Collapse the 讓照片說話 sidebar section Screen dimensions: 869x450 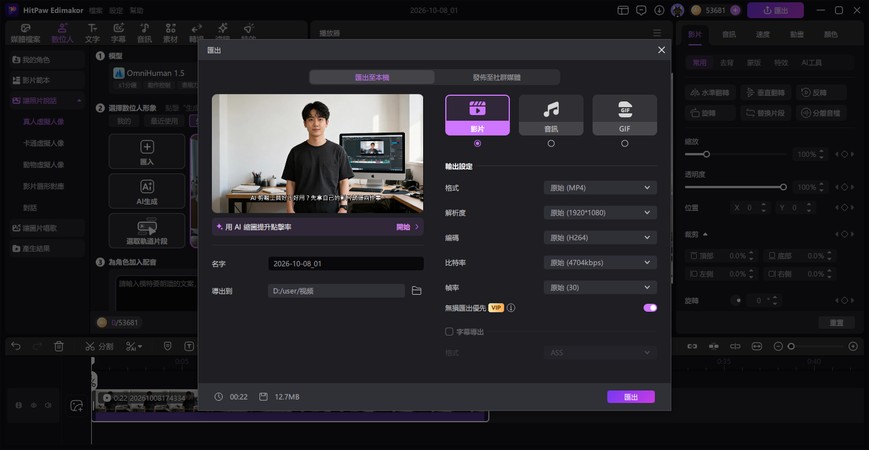coord(79,101)
